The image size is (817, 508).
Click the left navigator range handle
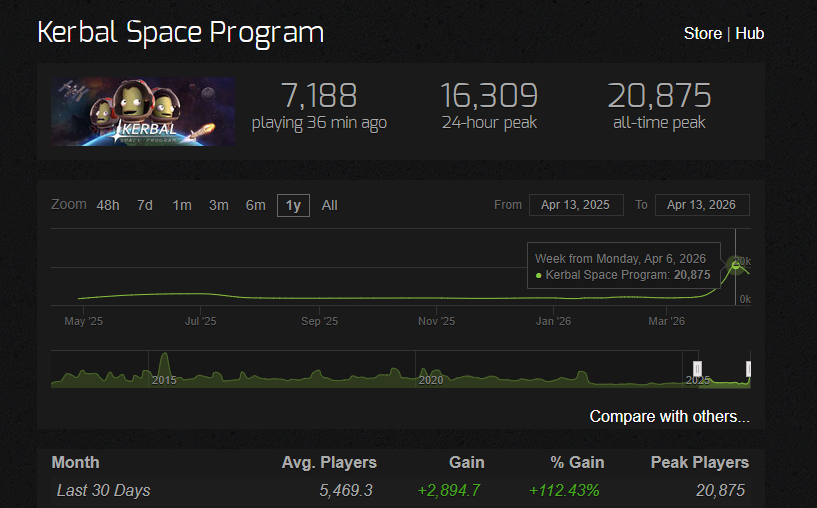click(697, 369)
